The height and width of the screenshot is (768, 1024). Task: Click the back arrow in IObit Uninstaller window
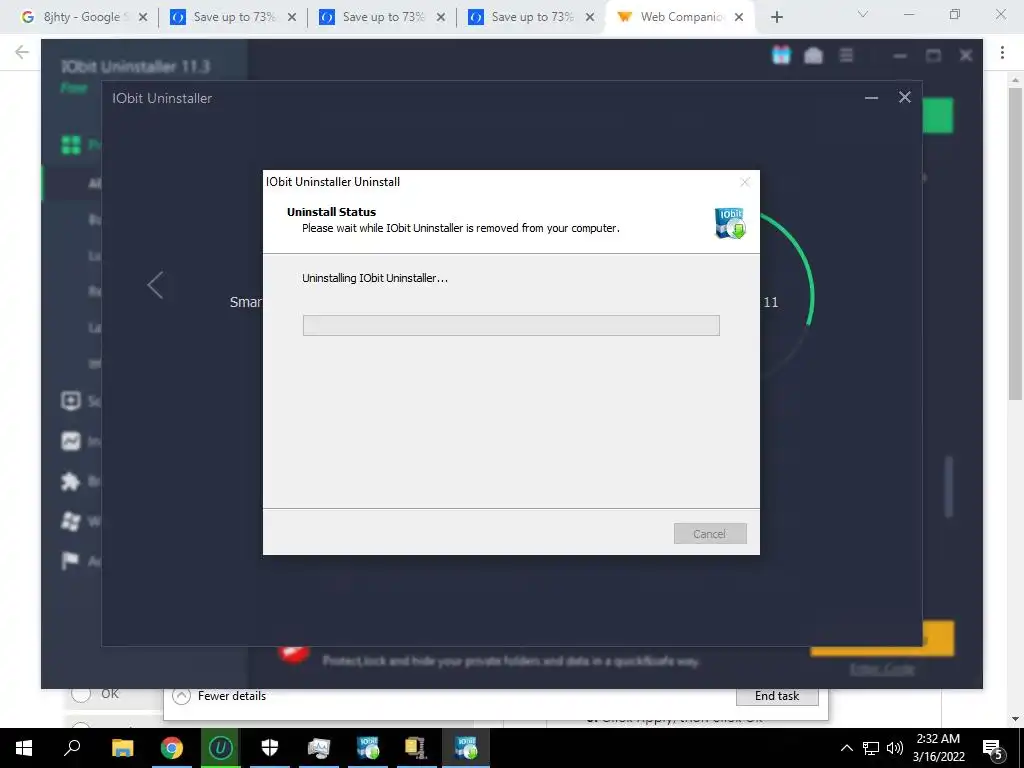pos(155,285)
